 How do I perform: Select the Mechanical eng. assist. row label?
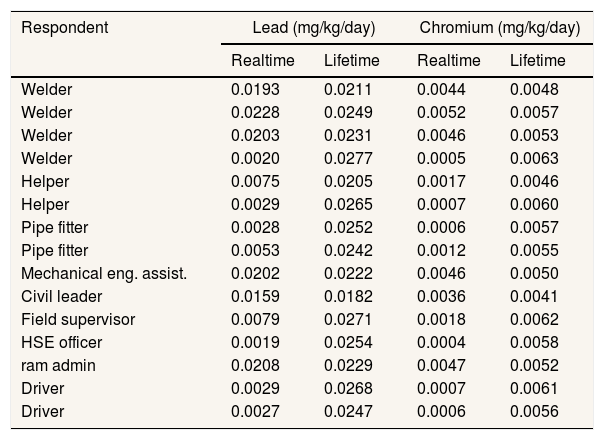pos(104,273)
